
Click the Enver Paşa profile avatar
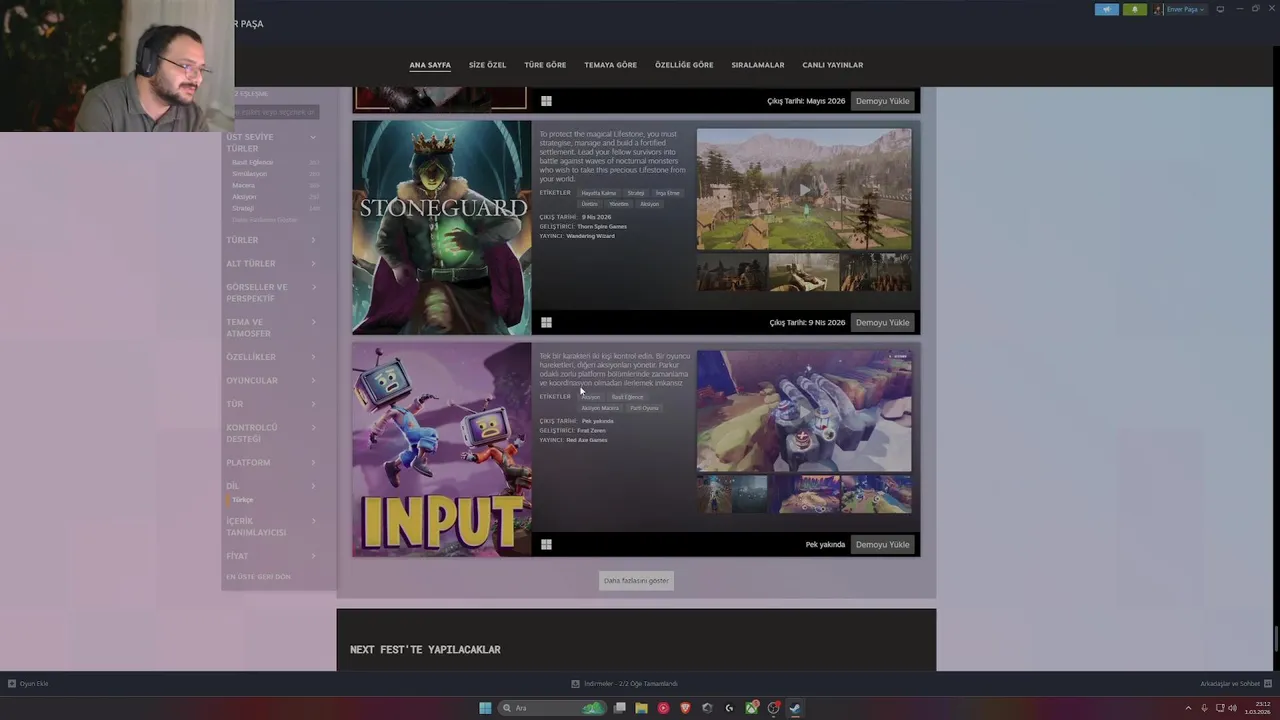point(1159,9)
